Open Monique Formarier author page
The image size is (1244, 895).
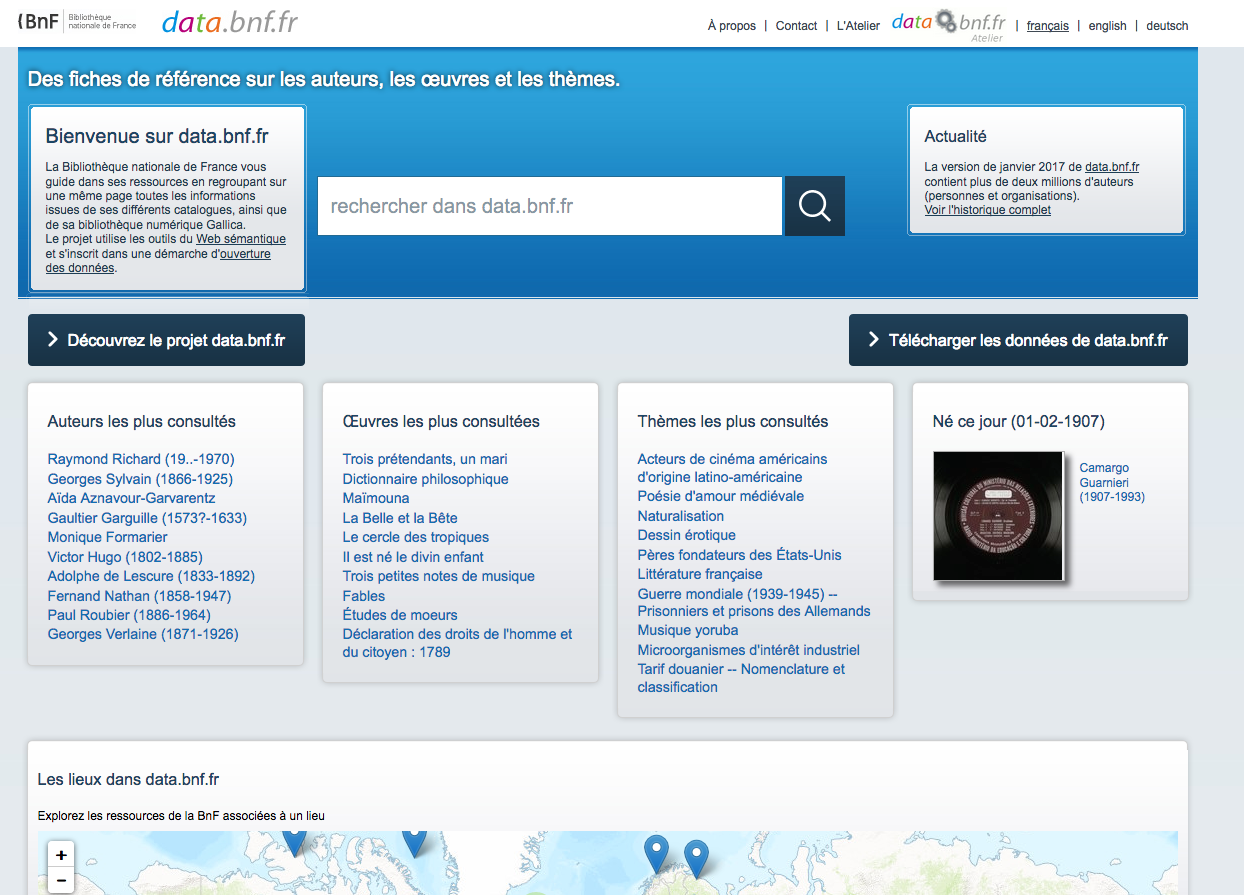tap(107, 537)
